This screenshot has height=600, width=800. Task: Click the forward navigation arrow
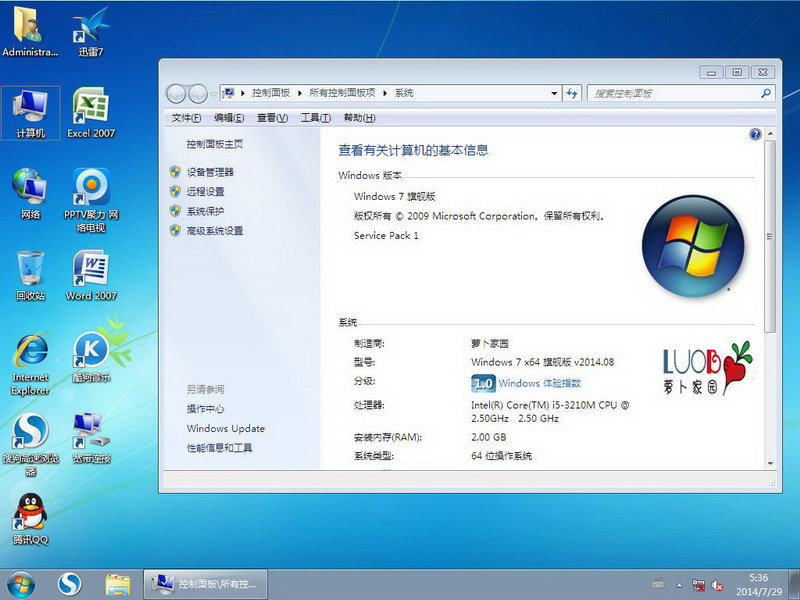197,94
